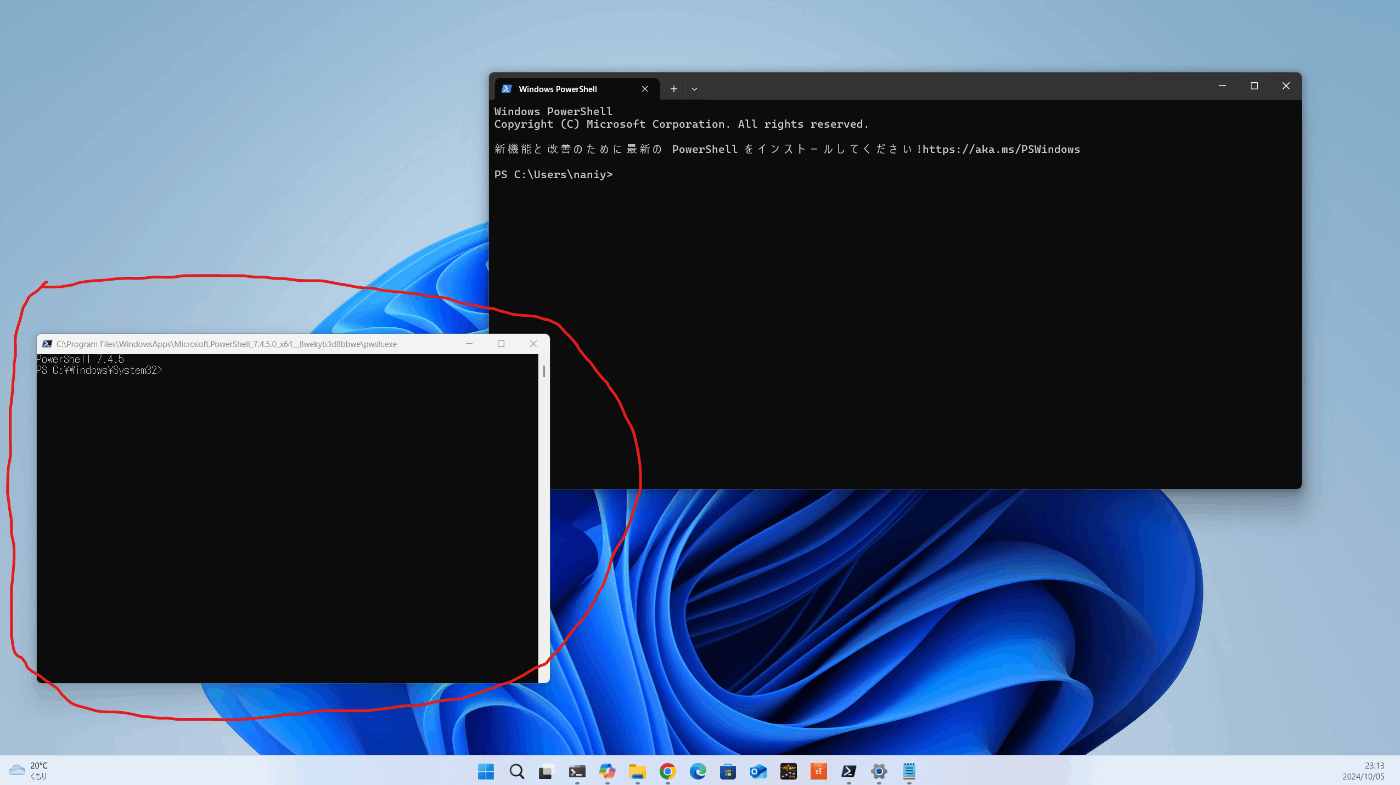Open the weather widget showing 20°C

point(28,770)
